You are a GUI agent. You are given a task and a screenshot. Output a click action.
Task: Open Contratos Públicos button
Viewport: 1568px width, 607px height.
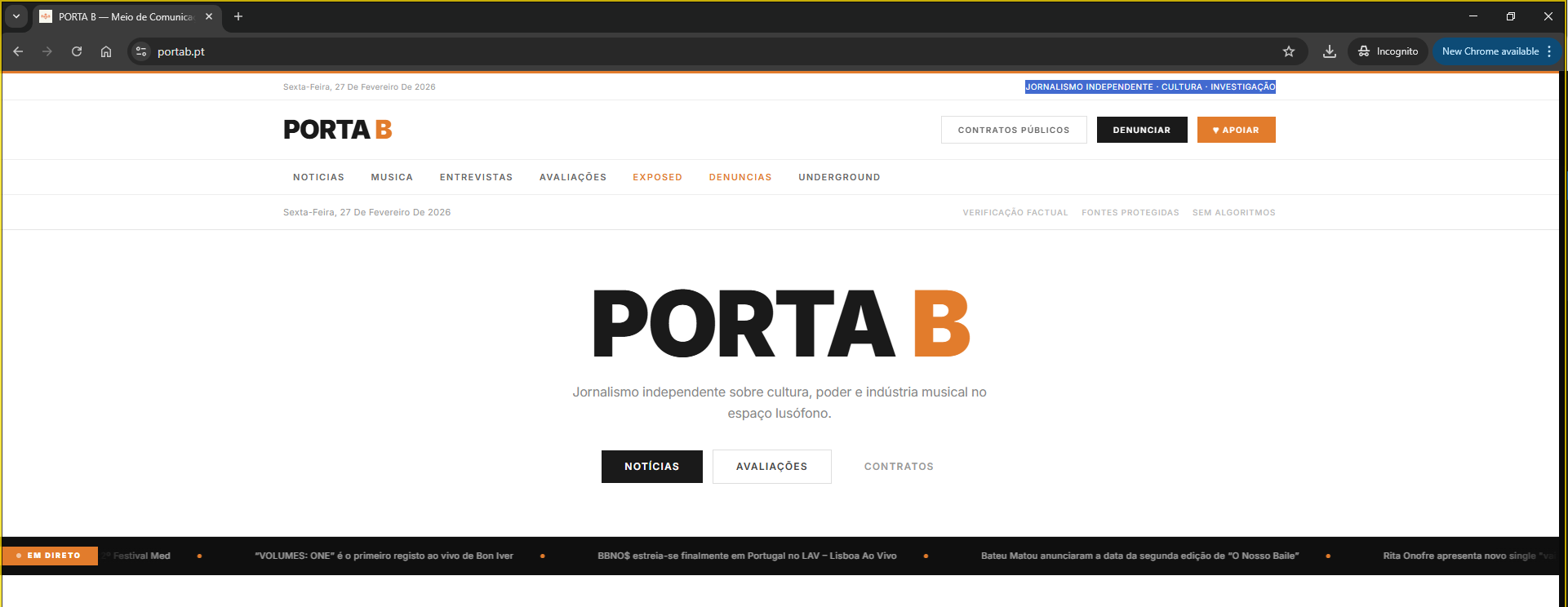(1014, 130)
